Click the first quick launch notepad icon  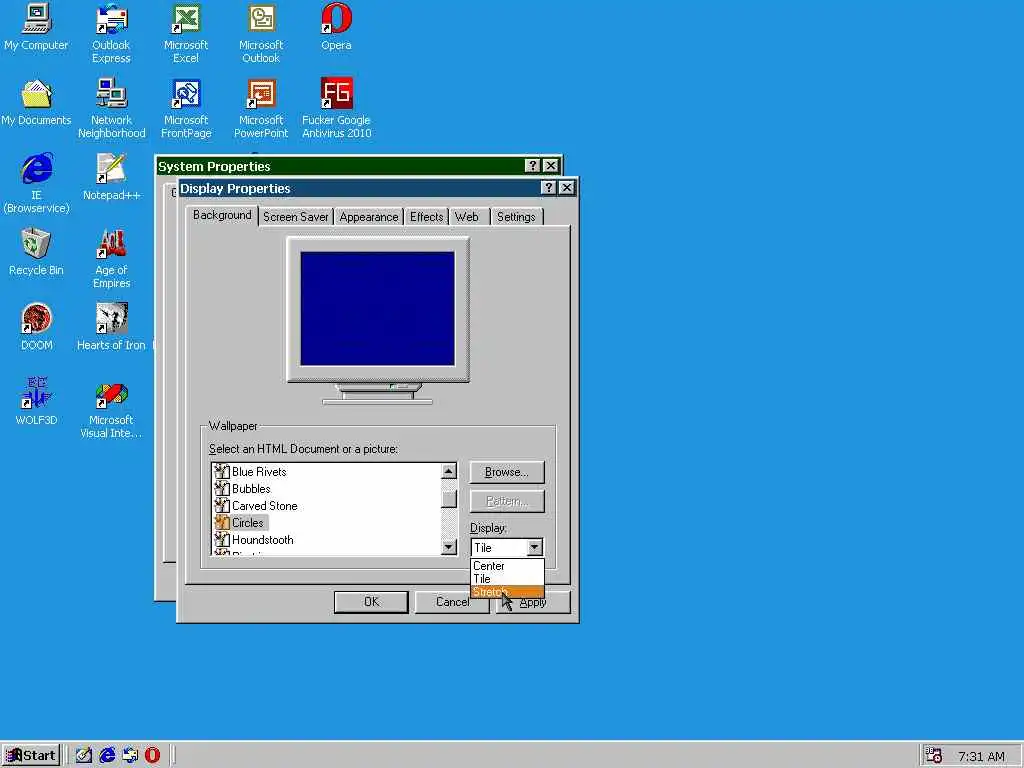click(x=84, y=756)
